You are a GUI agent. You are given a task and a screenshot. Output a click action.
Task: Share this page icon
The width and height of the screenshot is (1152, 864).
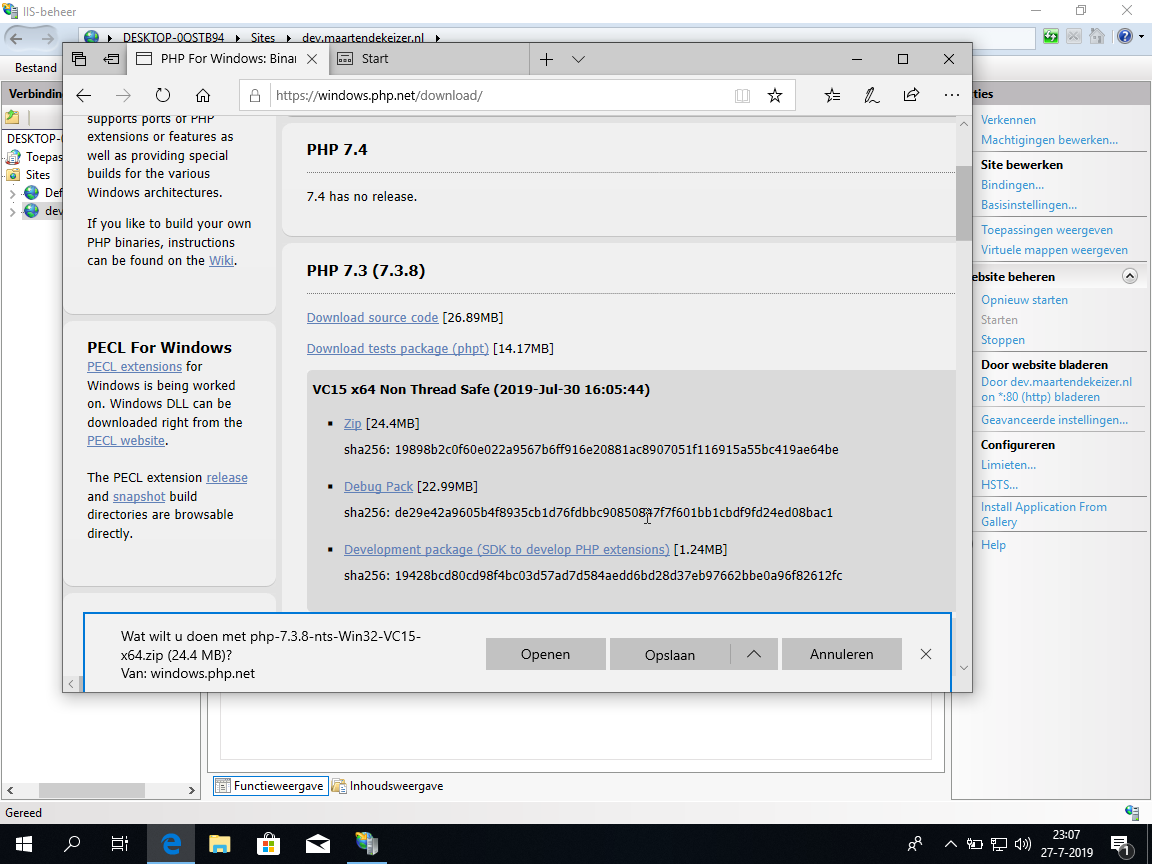(911, 96)
